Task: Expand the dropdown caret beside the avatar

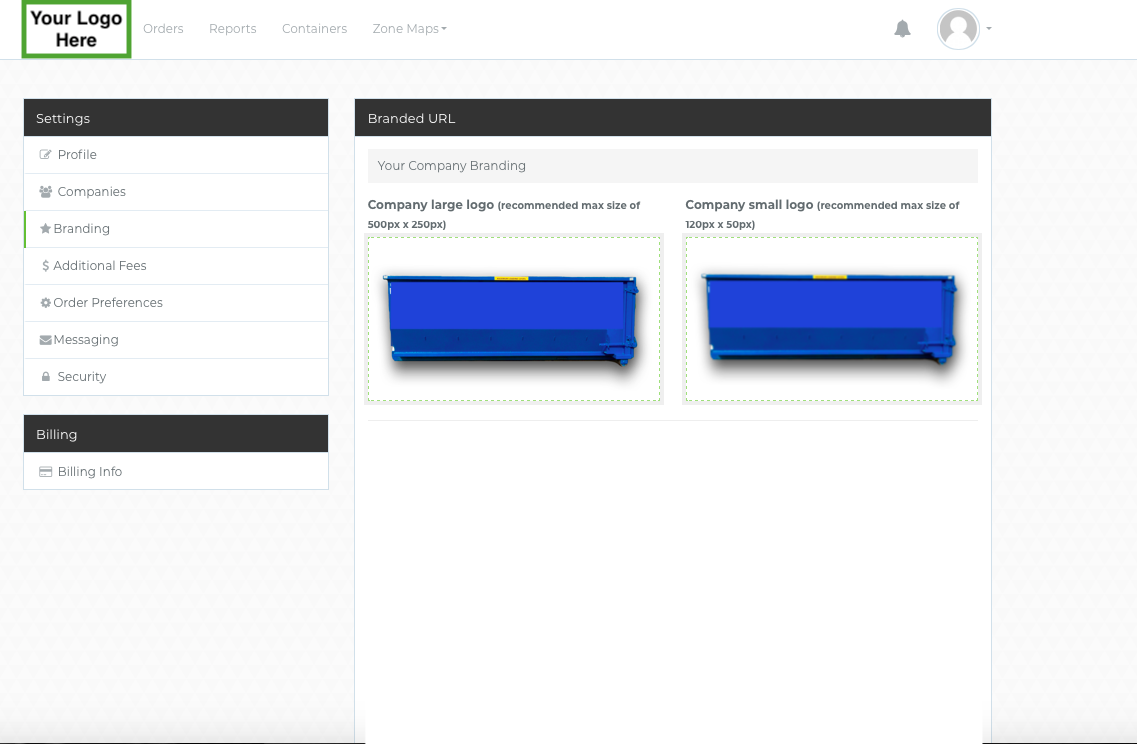Action: pos(989,29)
